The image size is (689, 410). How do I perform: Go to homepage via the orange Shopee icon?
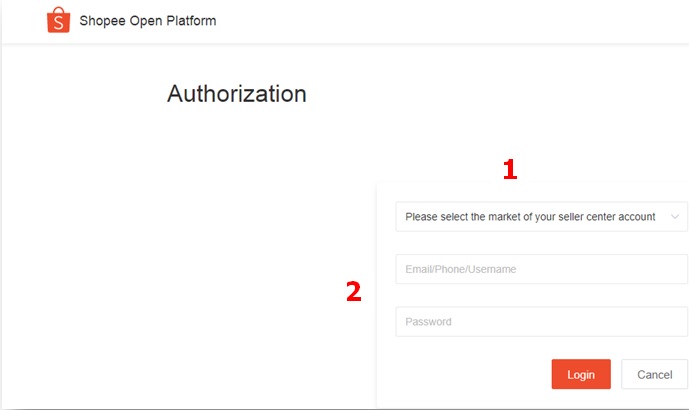[58, 20]
